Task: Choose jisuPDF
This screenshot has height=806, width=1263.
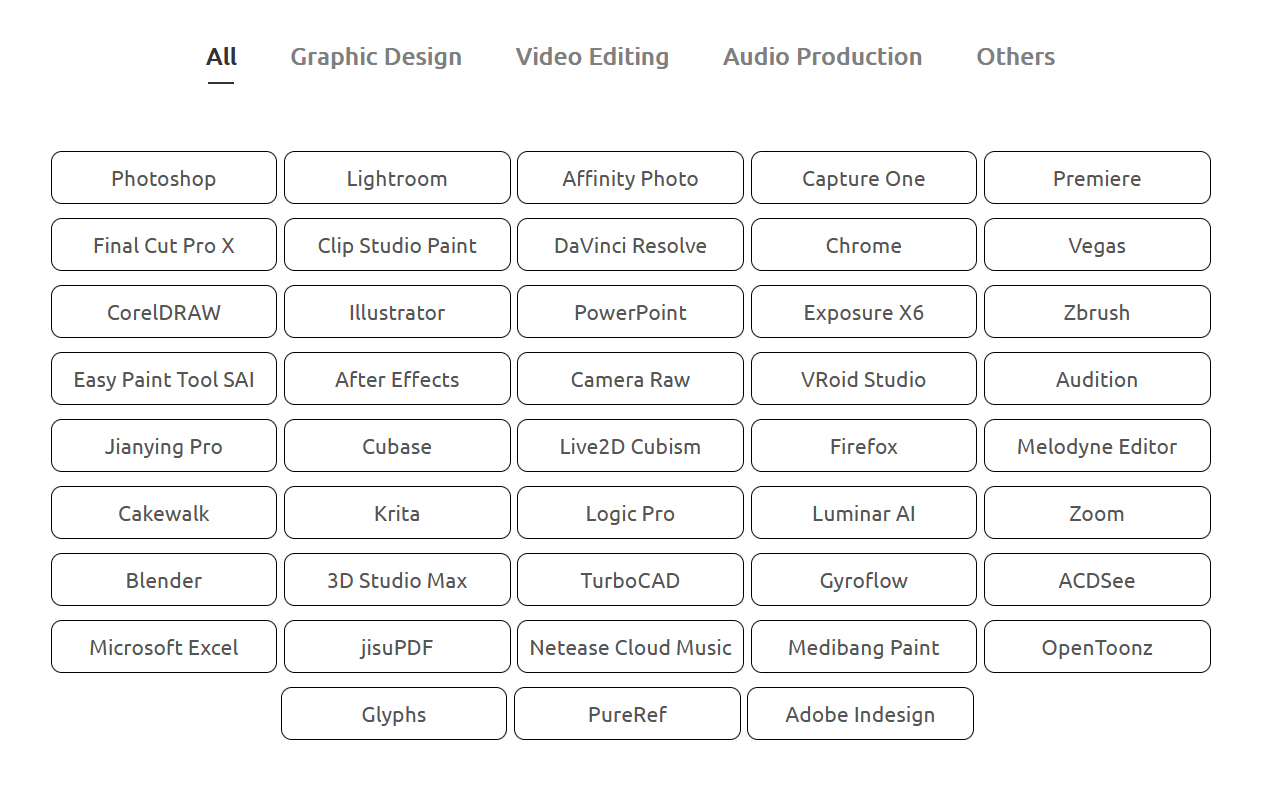Action: click(x=397, y=647)
